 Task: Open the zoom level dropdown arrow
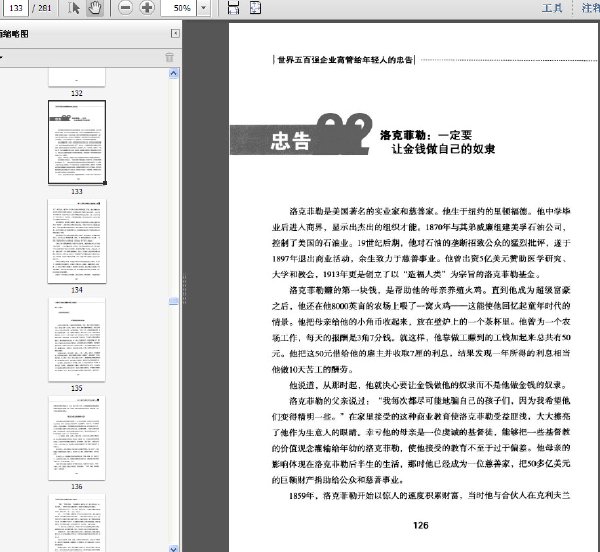[x=204, y=8]
